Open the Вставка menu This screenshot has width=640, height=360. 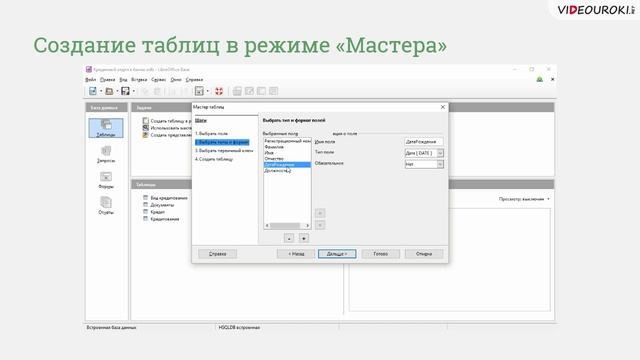[x=139, y=80]
